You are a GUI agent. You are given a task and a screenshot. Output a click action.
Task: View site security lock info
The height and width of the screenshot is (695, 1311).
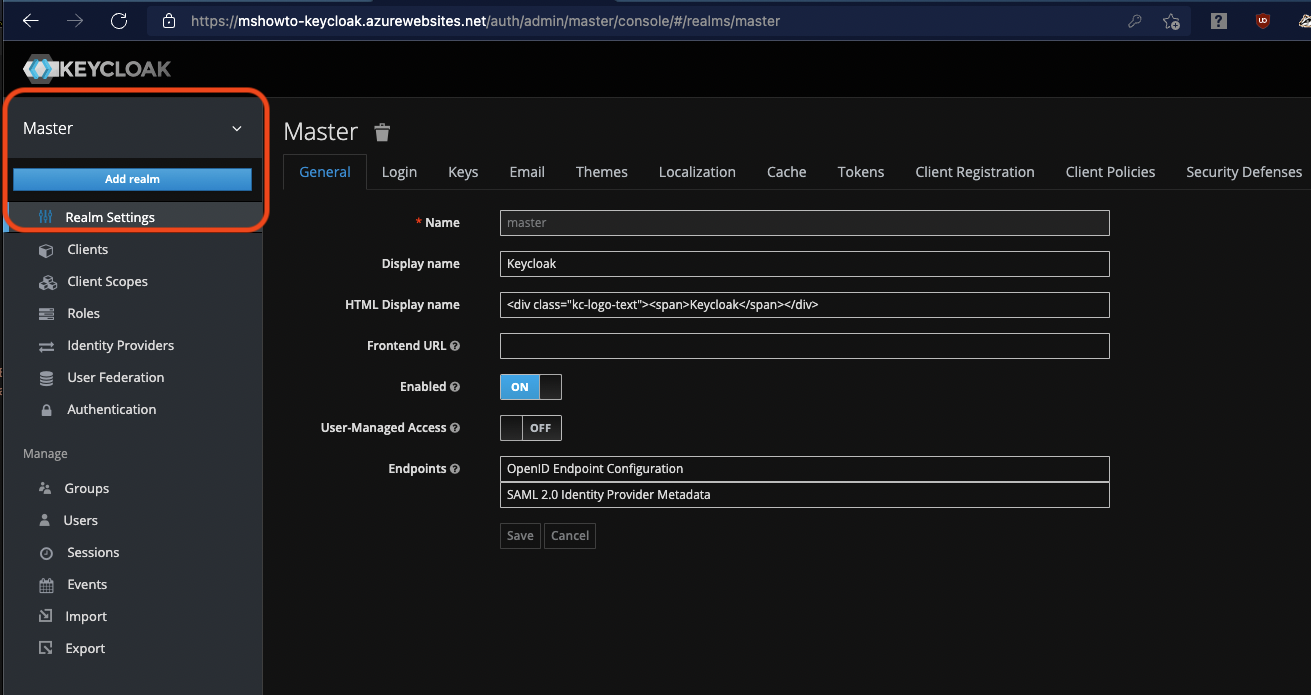click(168, 20)
